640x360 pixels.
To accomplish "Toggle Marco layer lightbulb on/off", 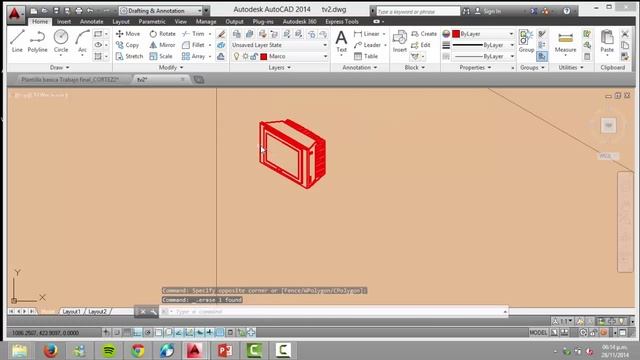I will pos(236,56).
